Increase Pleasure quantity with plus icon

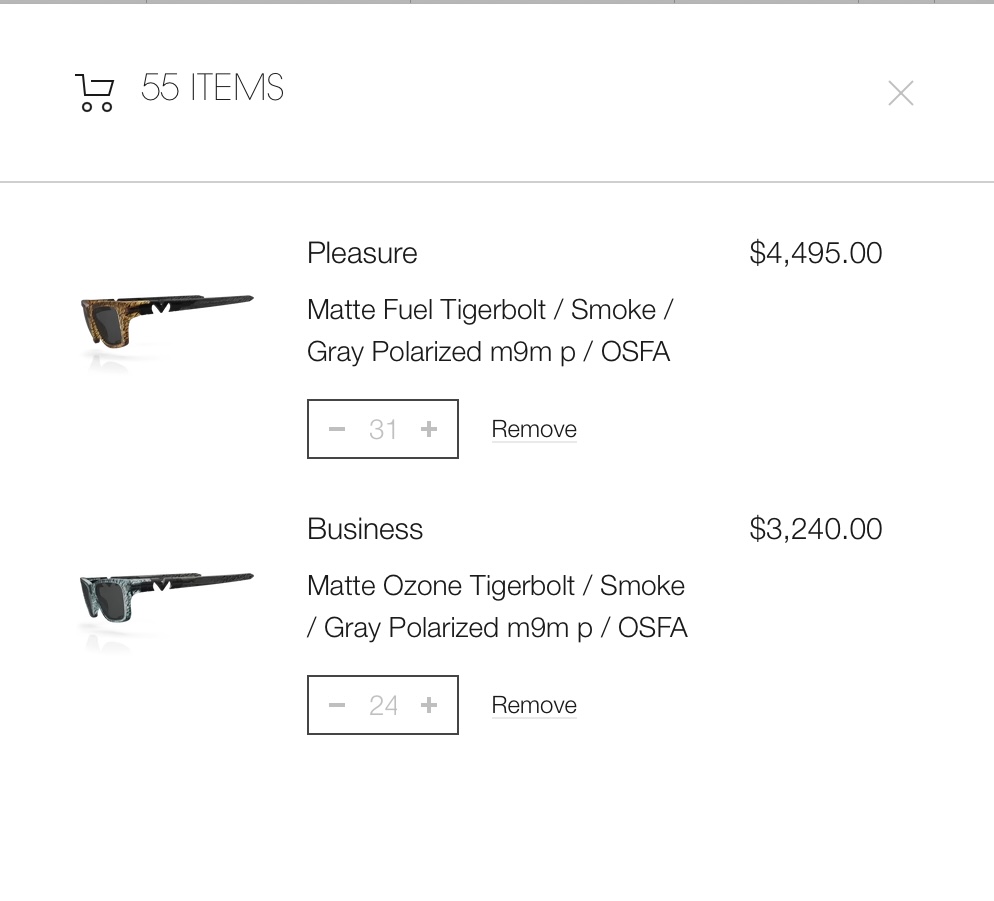click(429, 429)
